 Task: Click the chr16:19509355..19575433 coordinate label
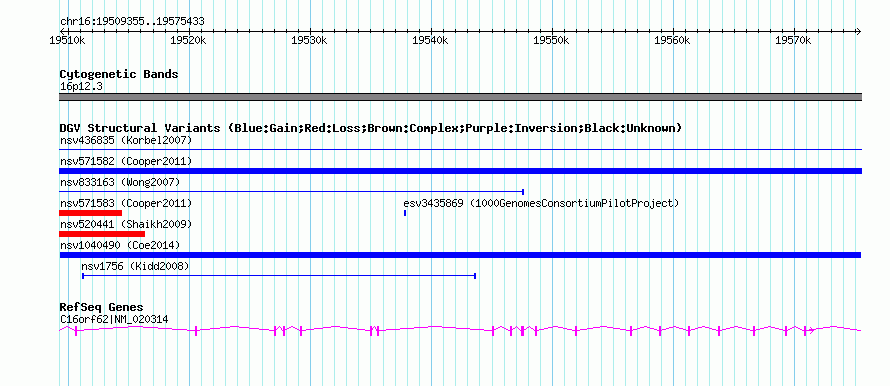[x=132, y=22]
